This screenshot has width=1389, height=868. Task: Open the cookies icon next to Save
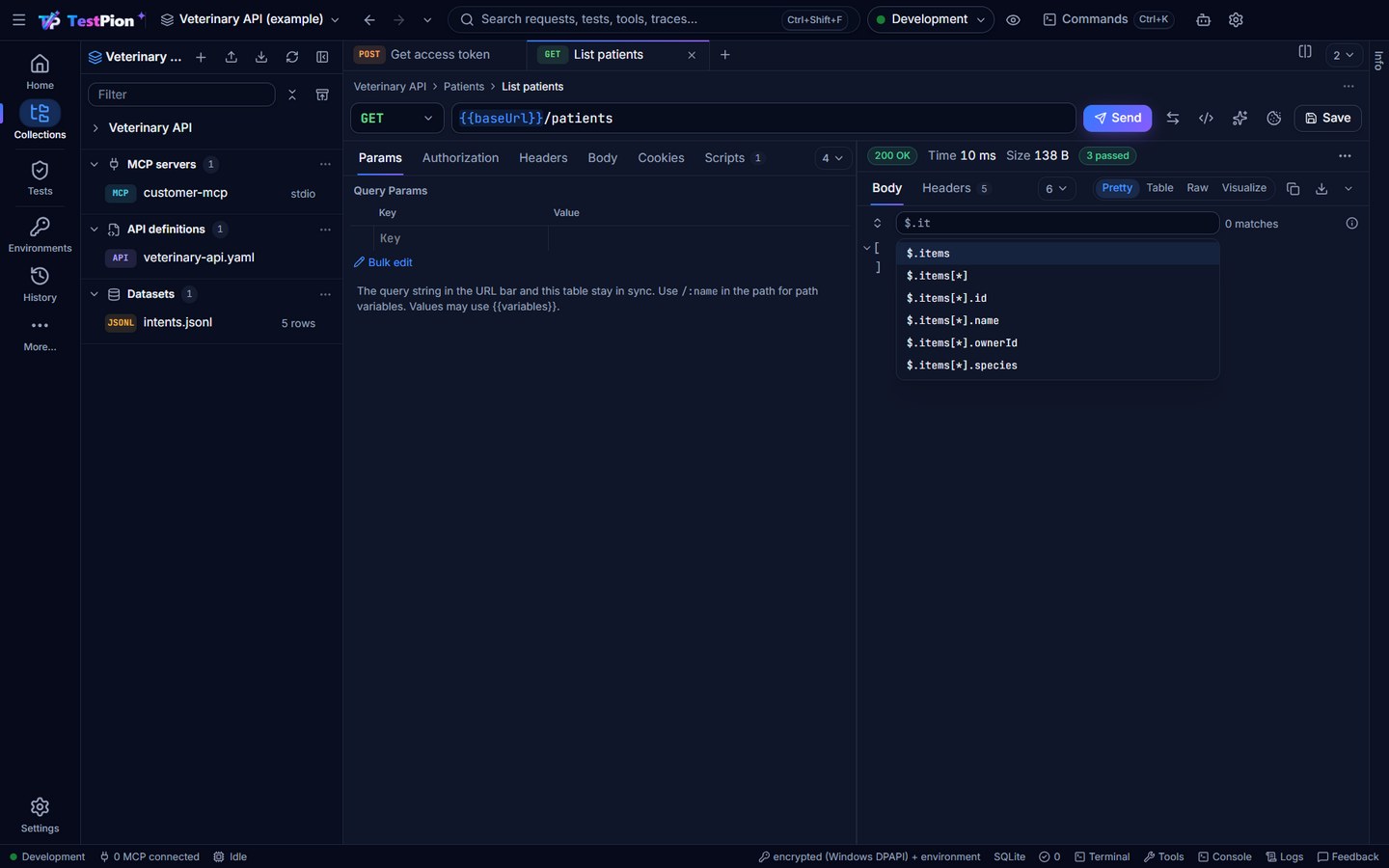[1274, 118]
